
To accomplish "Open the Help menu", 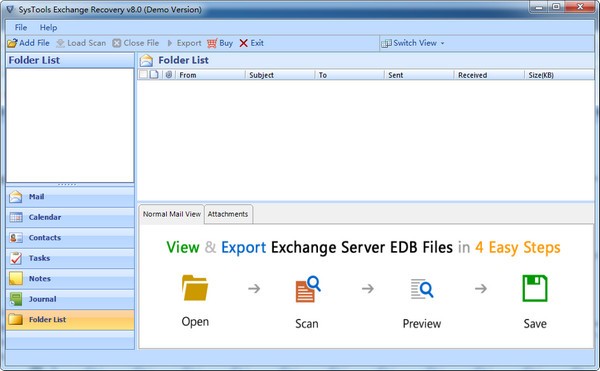I will [x=48, y=28].
